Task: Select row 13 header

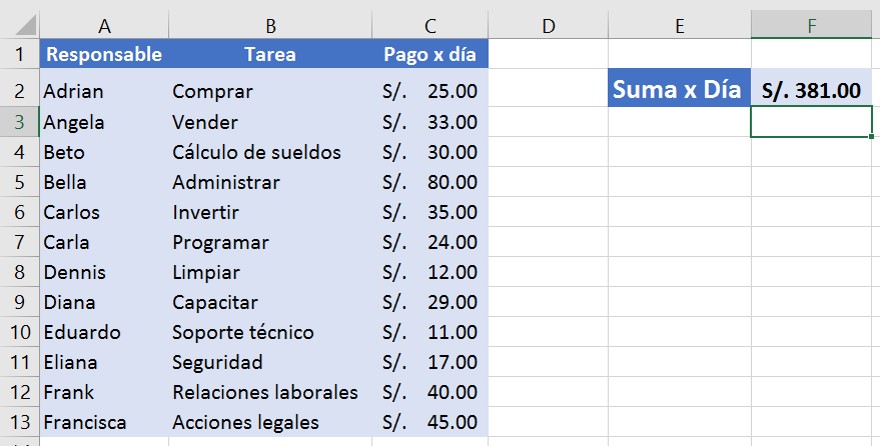Action: tap(20, 422)
